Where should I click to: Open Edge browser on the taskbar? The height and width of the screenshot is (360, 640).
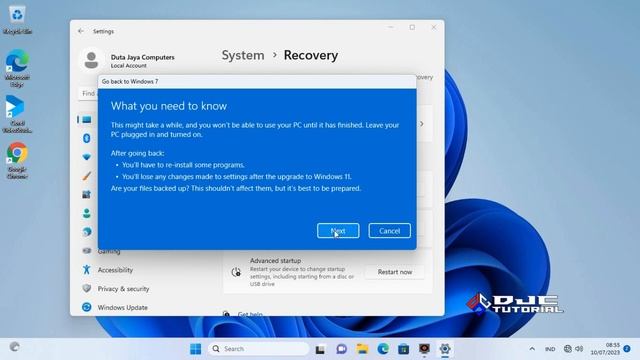tap(383, 349)
